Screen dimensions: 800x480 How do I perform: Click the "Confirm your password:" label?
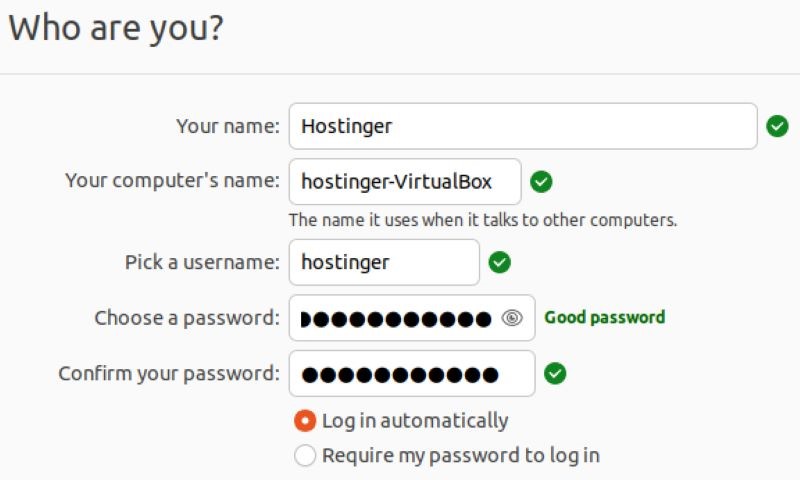coord(169,374)
